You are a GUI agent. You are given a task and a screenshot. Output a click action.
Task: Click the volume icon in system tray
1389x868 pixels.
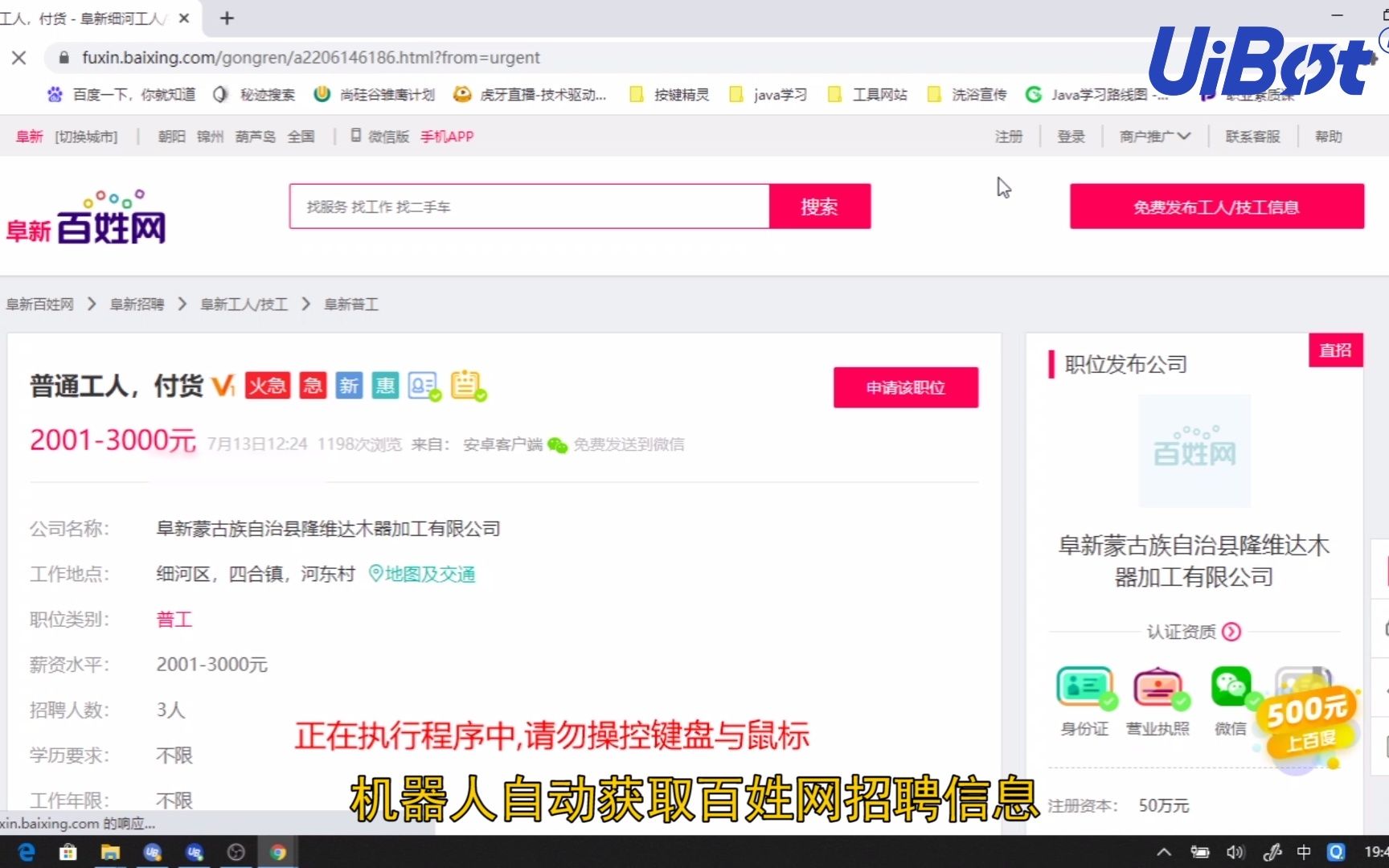(x=1235, y=852)
